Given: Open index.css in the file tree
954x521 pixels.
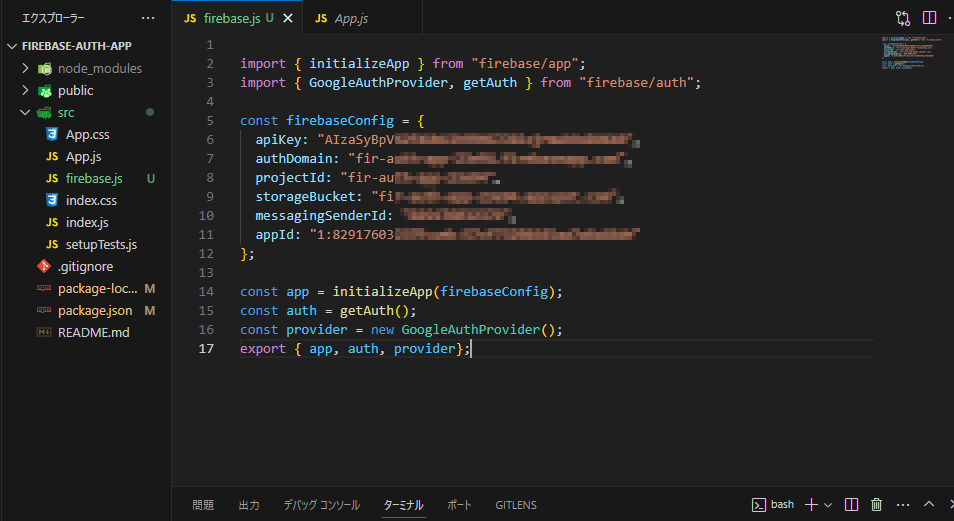Looking at the screenshot, I should (x=91, y=200).
